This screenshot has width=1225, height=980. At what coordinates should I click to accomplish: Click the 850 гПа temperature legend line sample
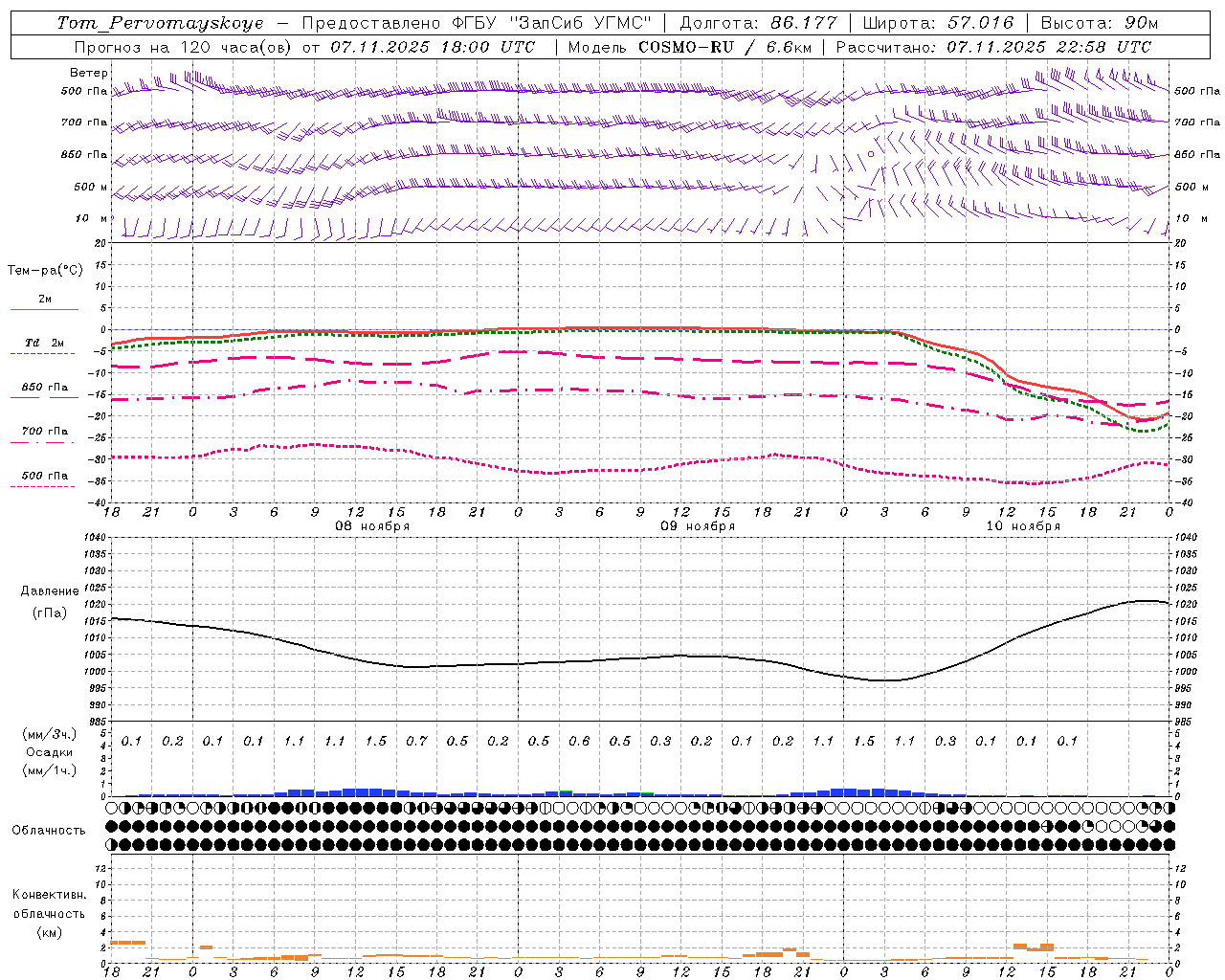44,398
